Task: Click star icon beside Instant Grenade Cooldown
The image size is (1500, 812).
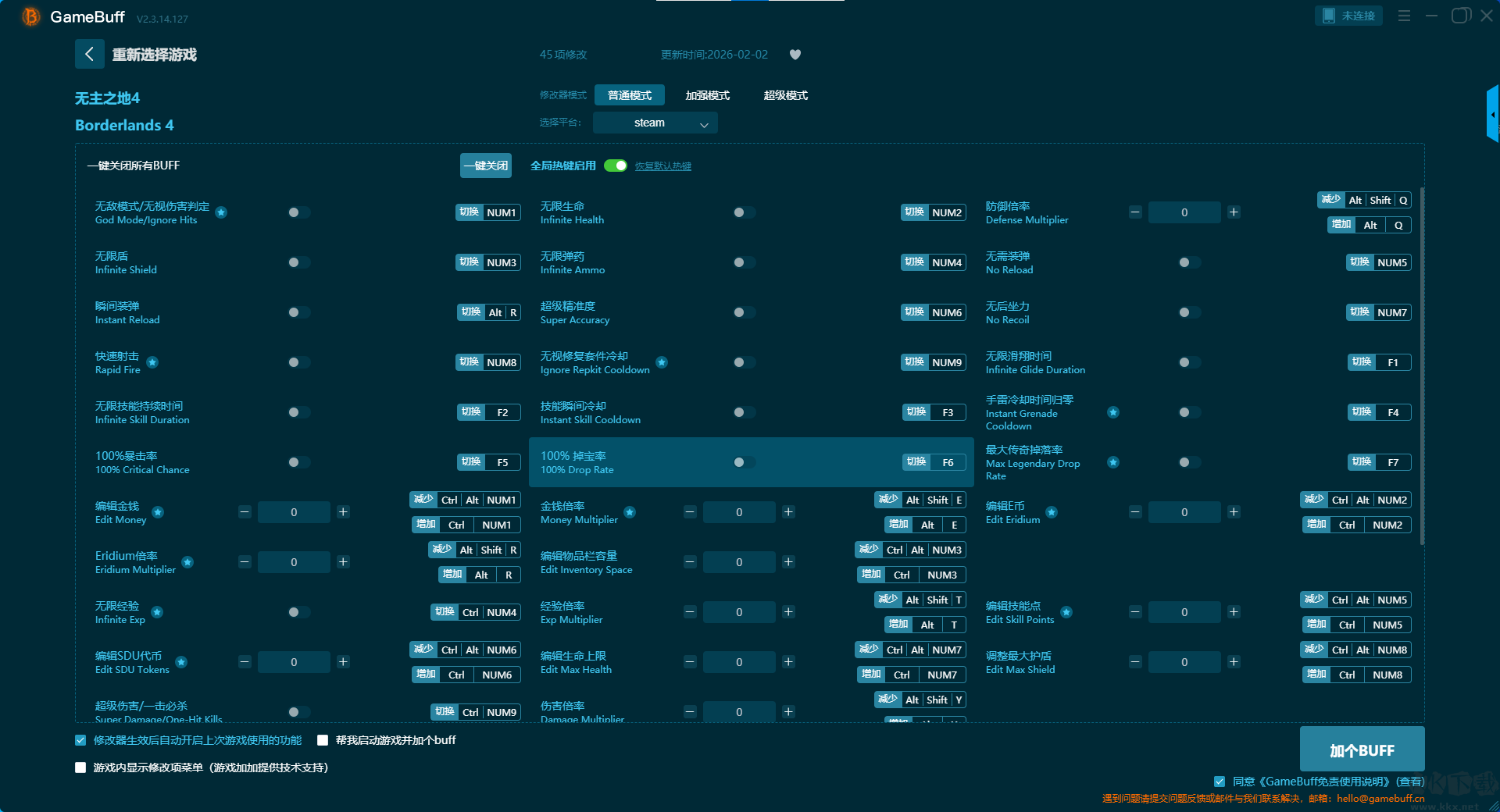Action: coord(1113,412)
